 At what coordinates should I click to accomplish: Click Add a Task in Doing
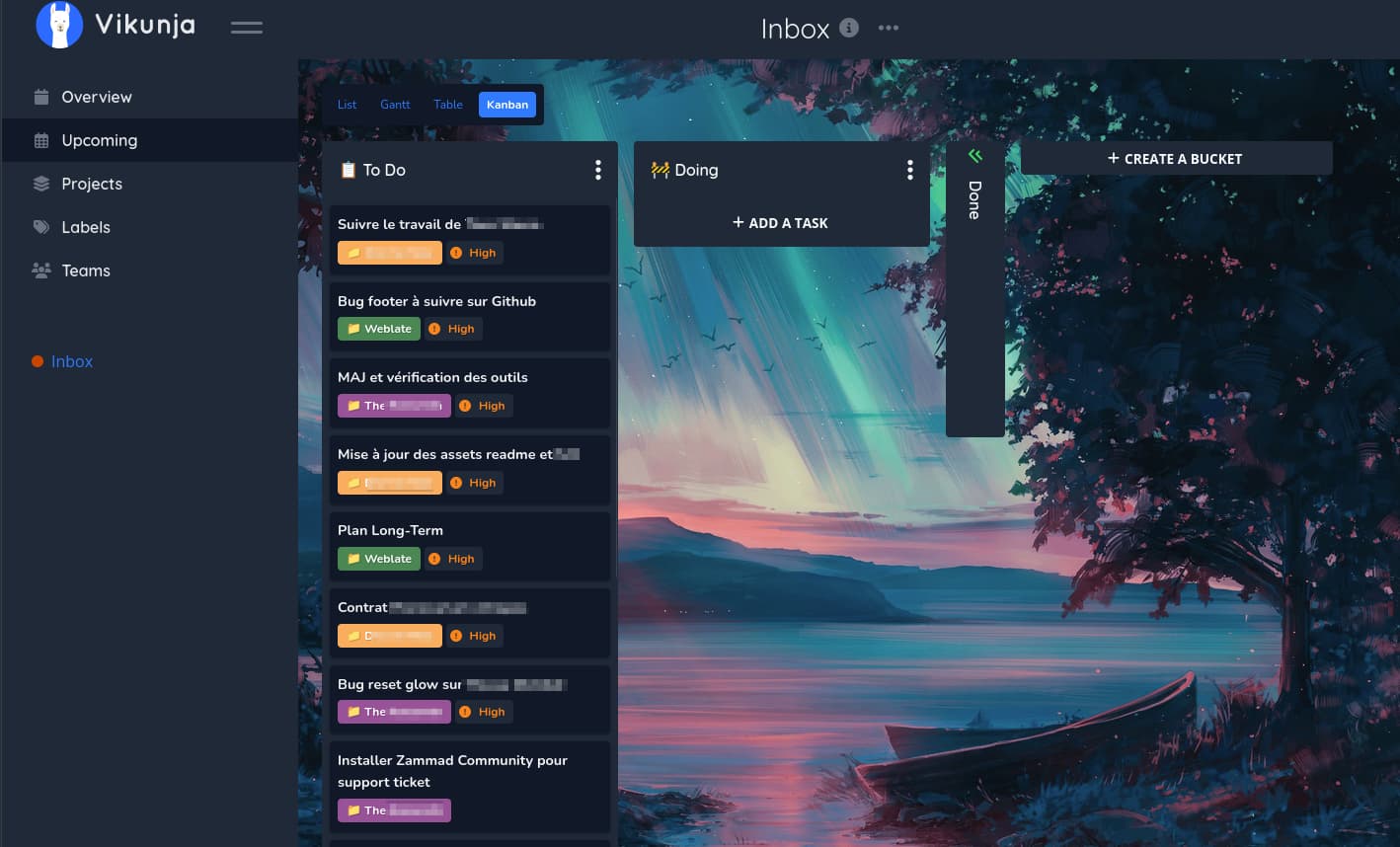[781, 223]
